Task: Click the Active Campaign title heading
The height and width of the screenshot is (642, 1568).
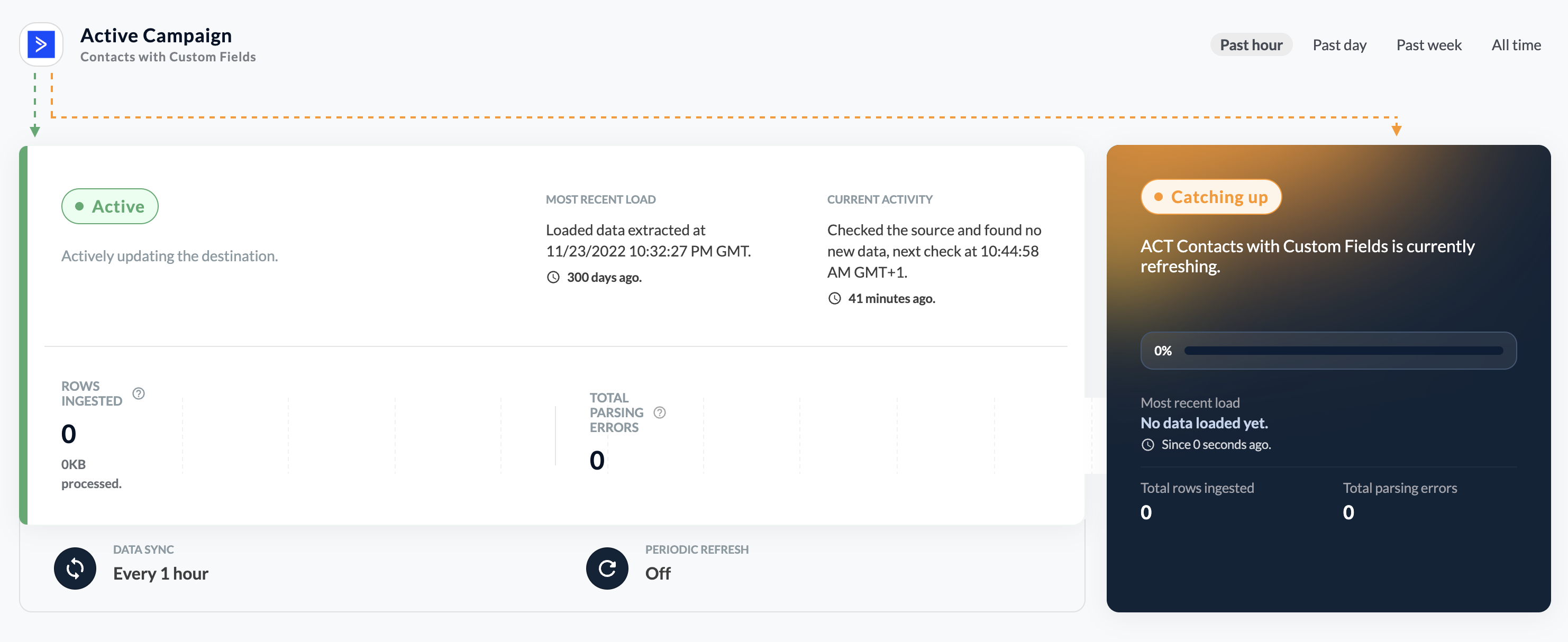Action: pyautogui.click(x=156, y=35)
